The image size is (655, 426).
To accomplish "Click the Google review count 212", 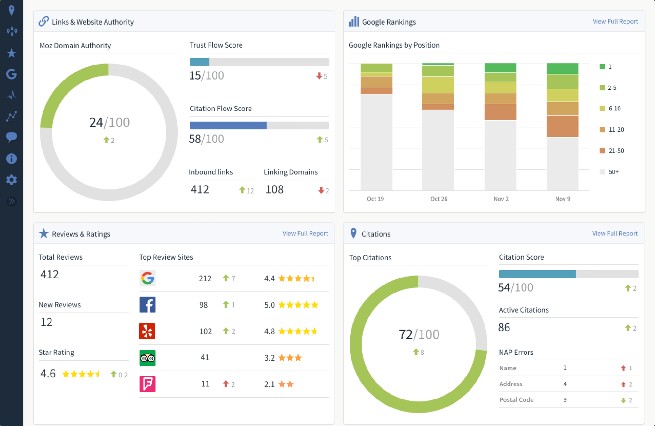I will (205, 278).
